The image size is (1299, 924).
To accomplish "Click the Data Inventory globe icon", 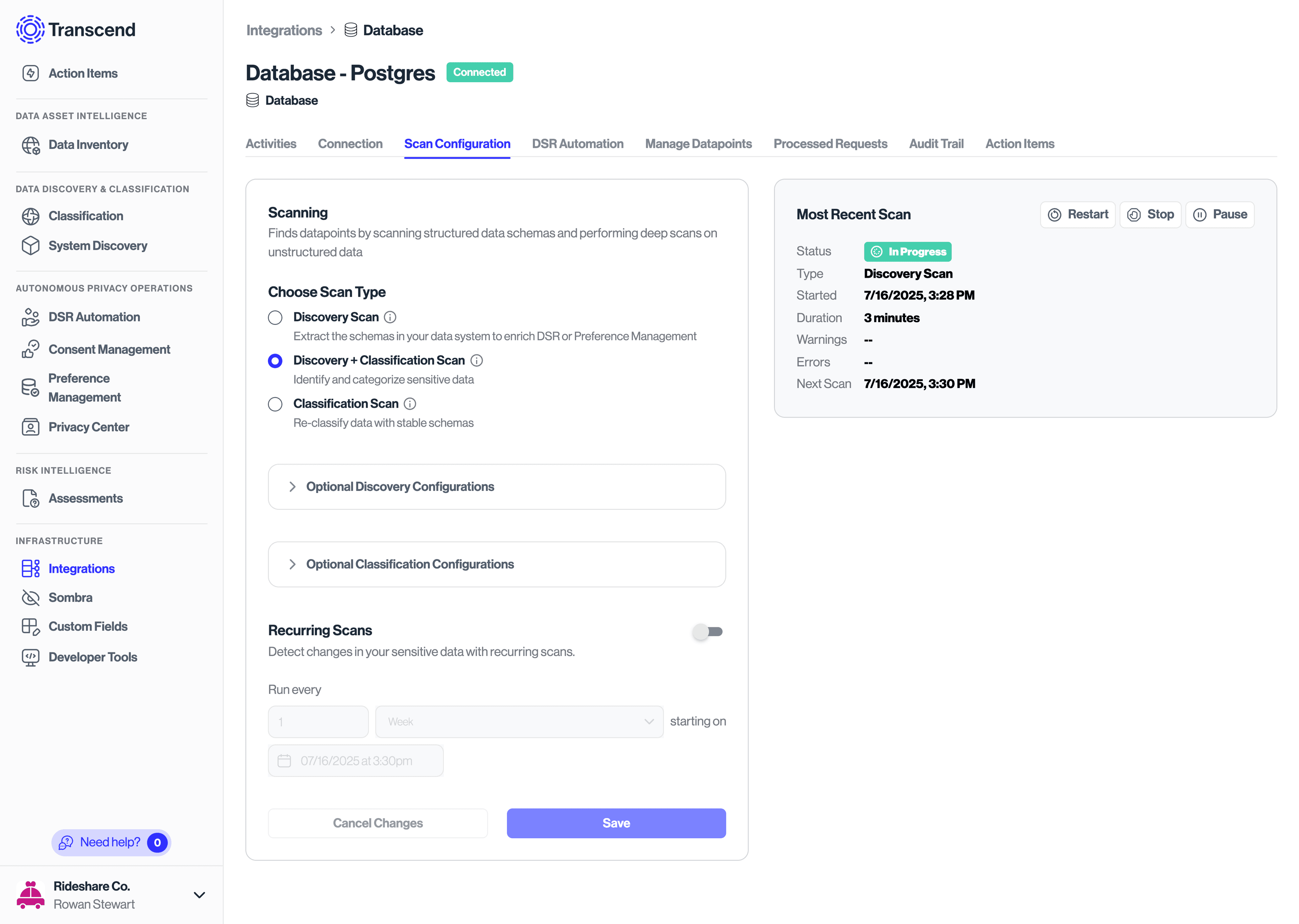I will (x=31, y=145).
